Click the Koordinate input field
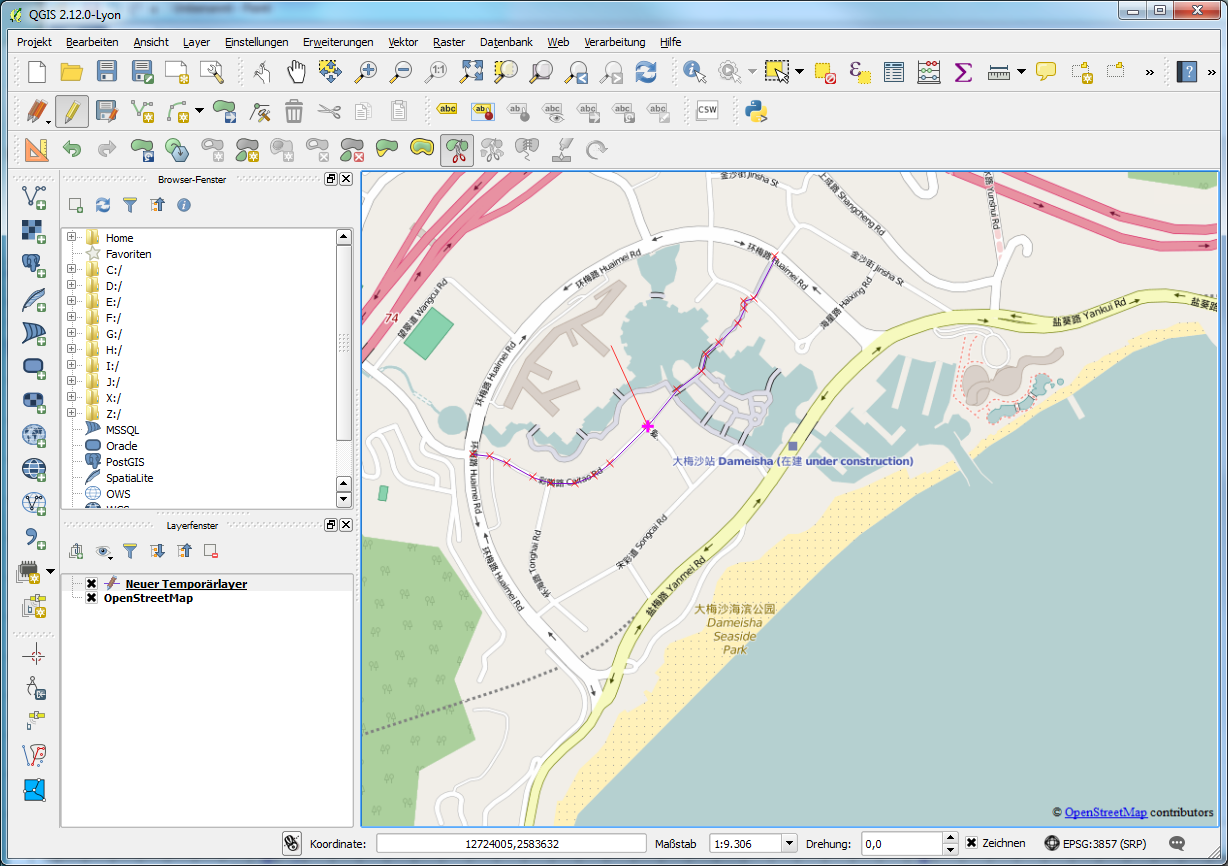Screen dimensions: 1228x866 511,843
